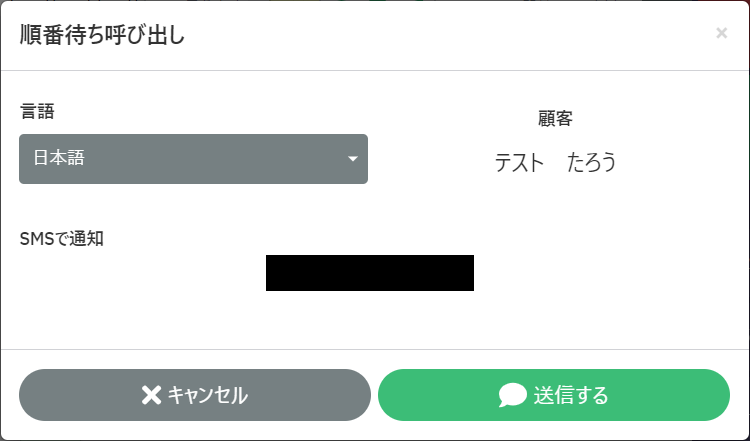
Task: Click the blacked-out SMS phone number field
Action: 370,273
